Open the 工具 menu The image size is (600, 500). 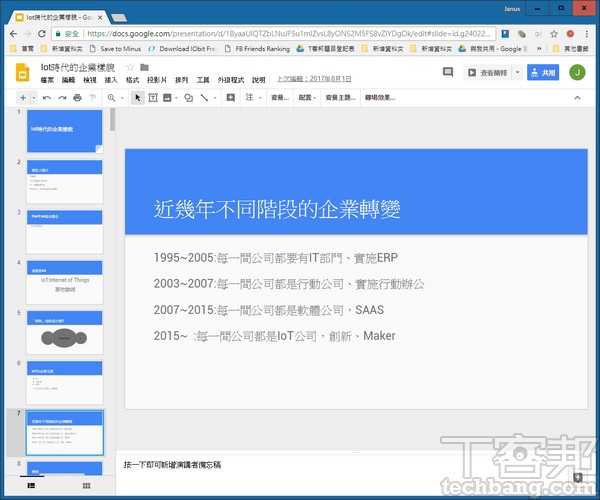tap(203, 80)
